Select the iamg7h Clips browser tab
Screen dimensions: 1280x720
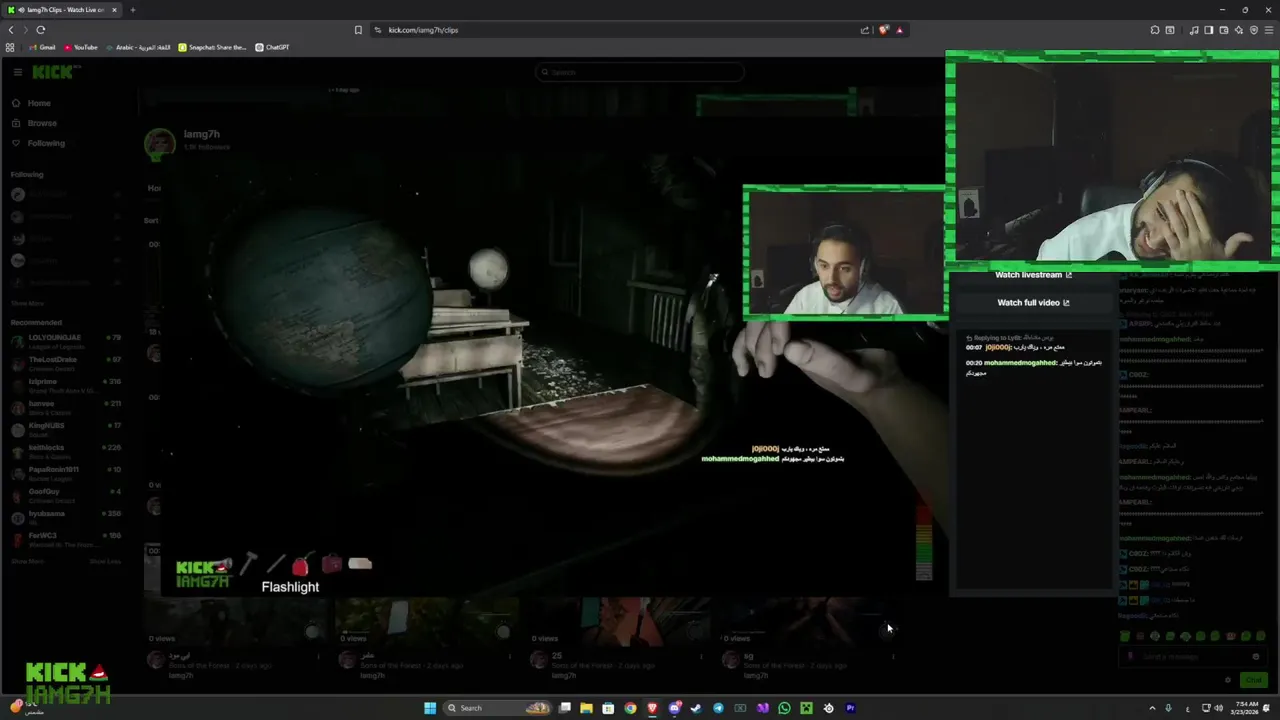point(62,10)
